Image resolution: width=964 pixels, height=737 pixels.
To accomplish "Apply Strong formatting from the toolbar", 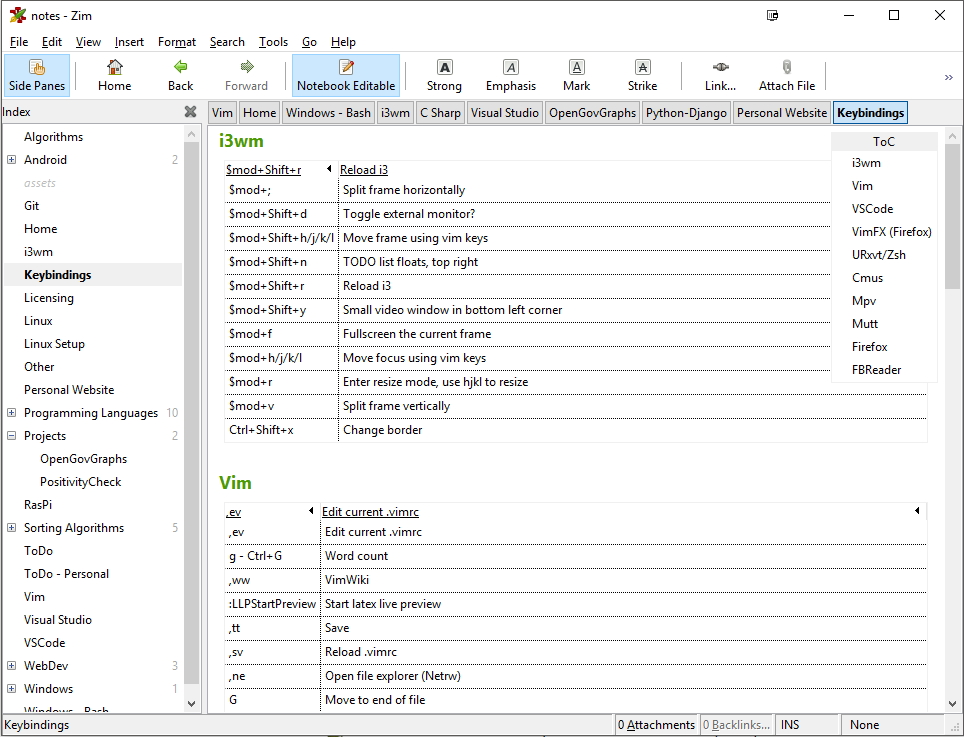I will click(x=444, y=75).
